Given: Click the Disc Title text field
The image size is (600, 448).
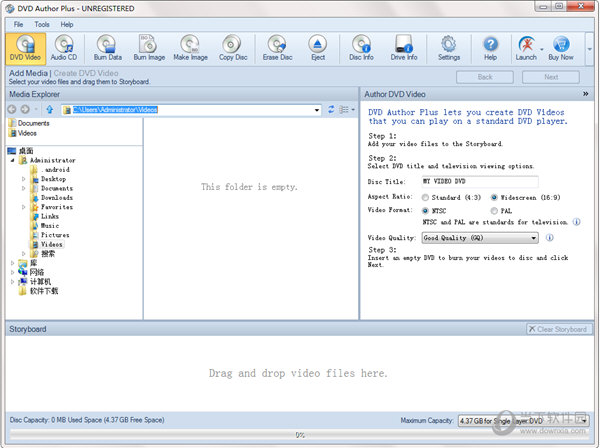Looking at the screenshot, I should 480,181.
